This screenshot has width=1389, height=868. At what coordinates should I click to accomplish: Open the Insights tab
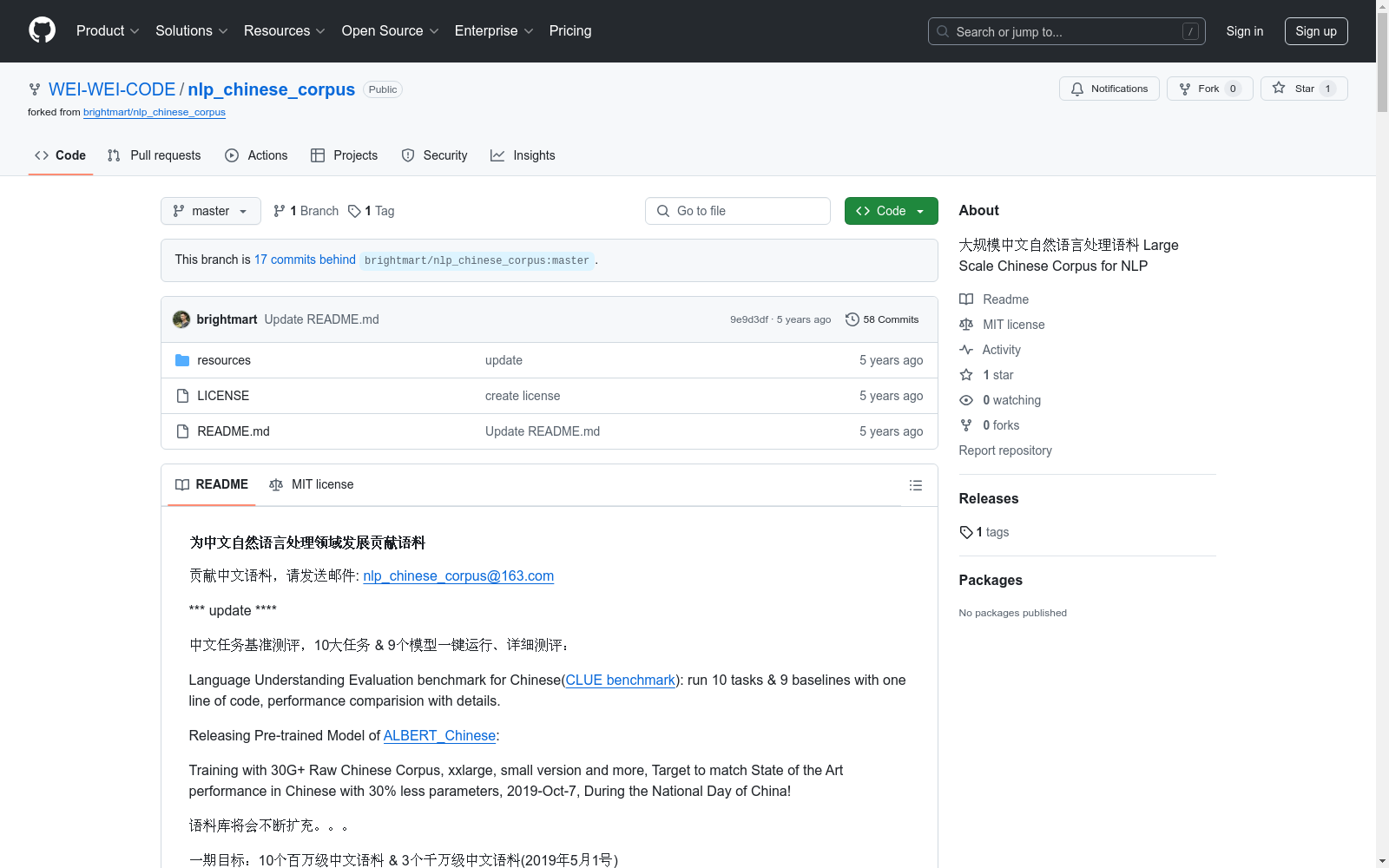point(523,155)
